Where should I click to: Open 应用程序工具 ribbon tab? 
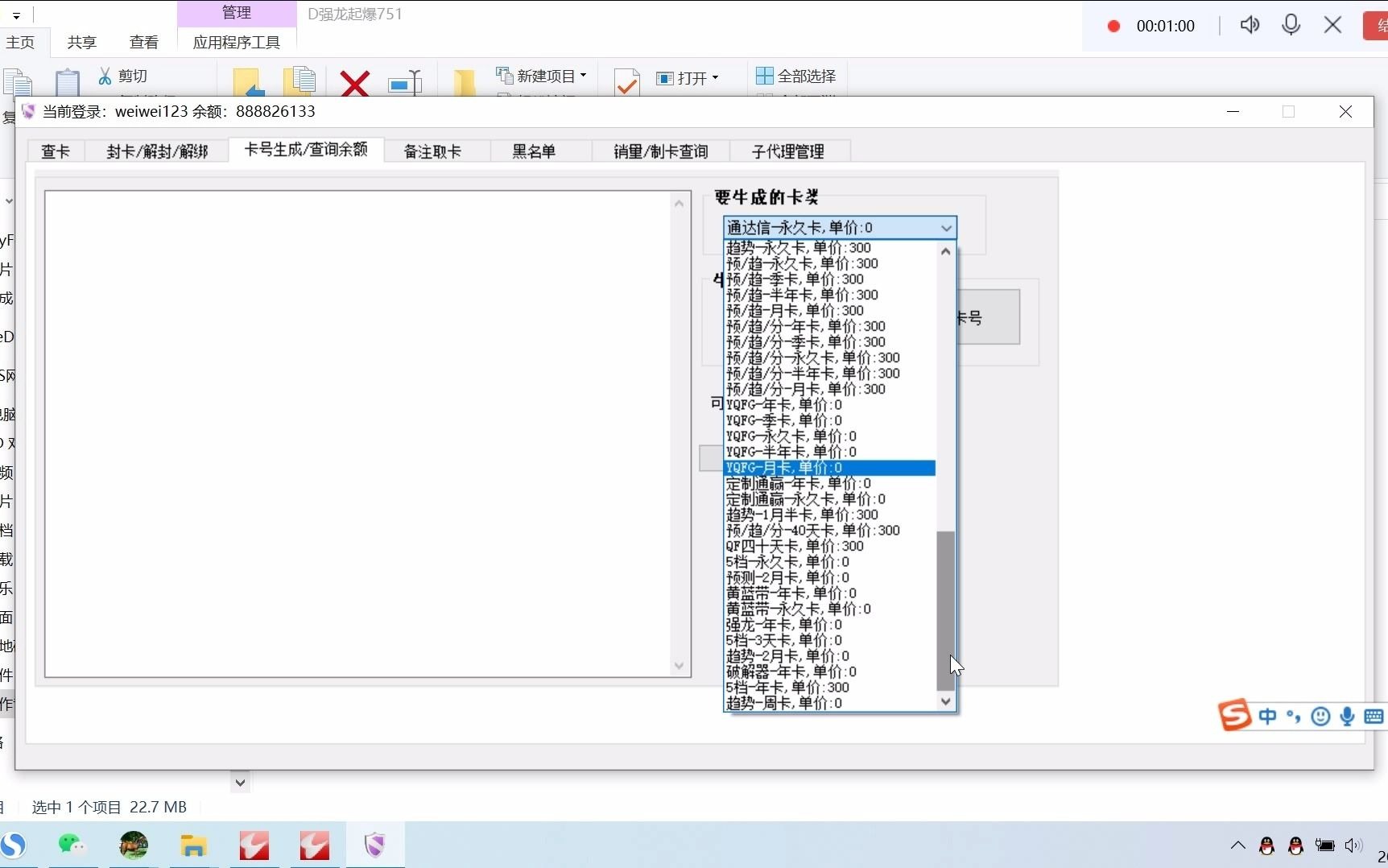click(x=237, y=43)
